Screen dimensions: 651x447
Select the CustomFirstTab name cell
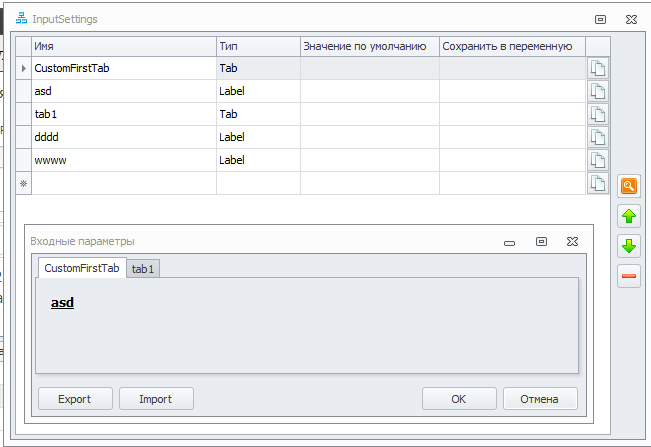tap(124, 68)
